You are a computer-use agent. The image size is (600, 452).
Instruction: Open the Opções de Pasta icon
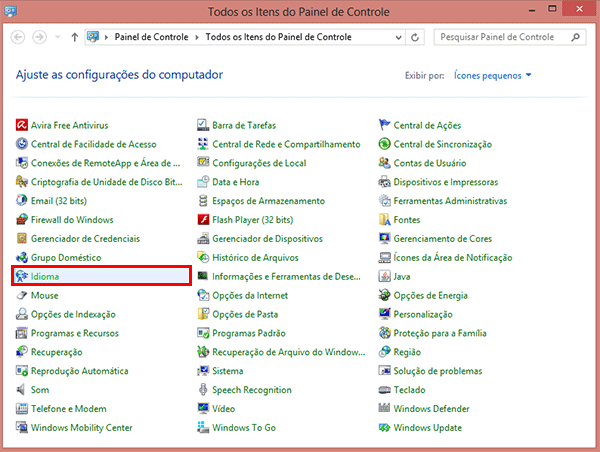pos(203,314)
